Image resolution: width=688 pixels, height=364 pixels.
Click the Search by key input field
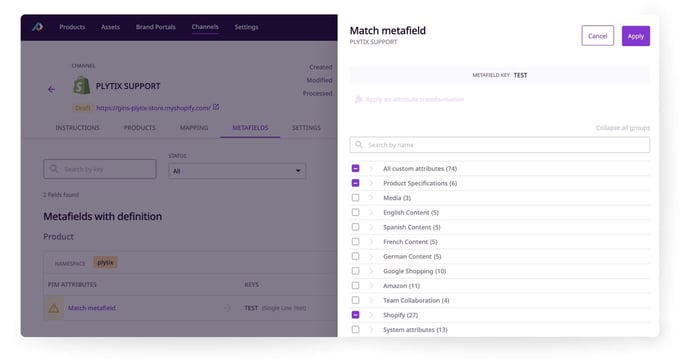click(x=100, y=169)
